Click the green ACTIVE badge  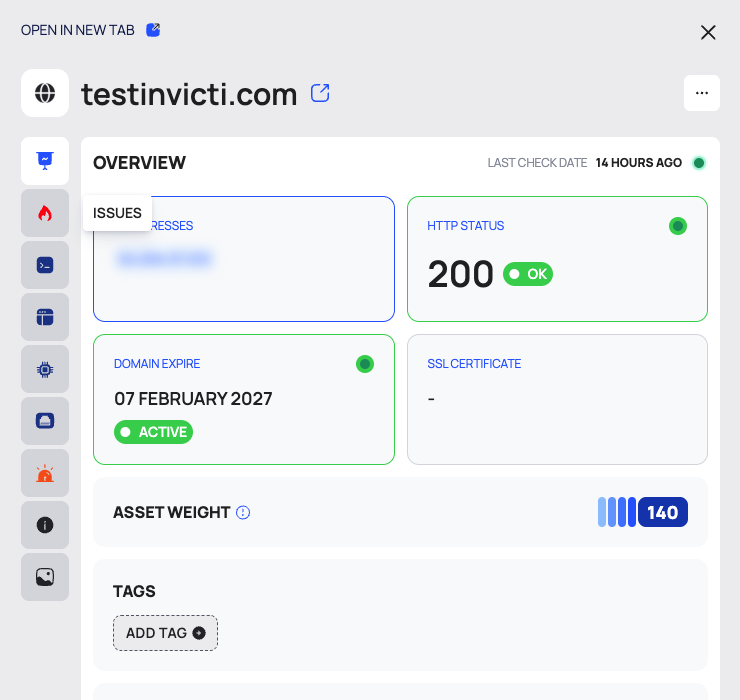coord(153,432)
